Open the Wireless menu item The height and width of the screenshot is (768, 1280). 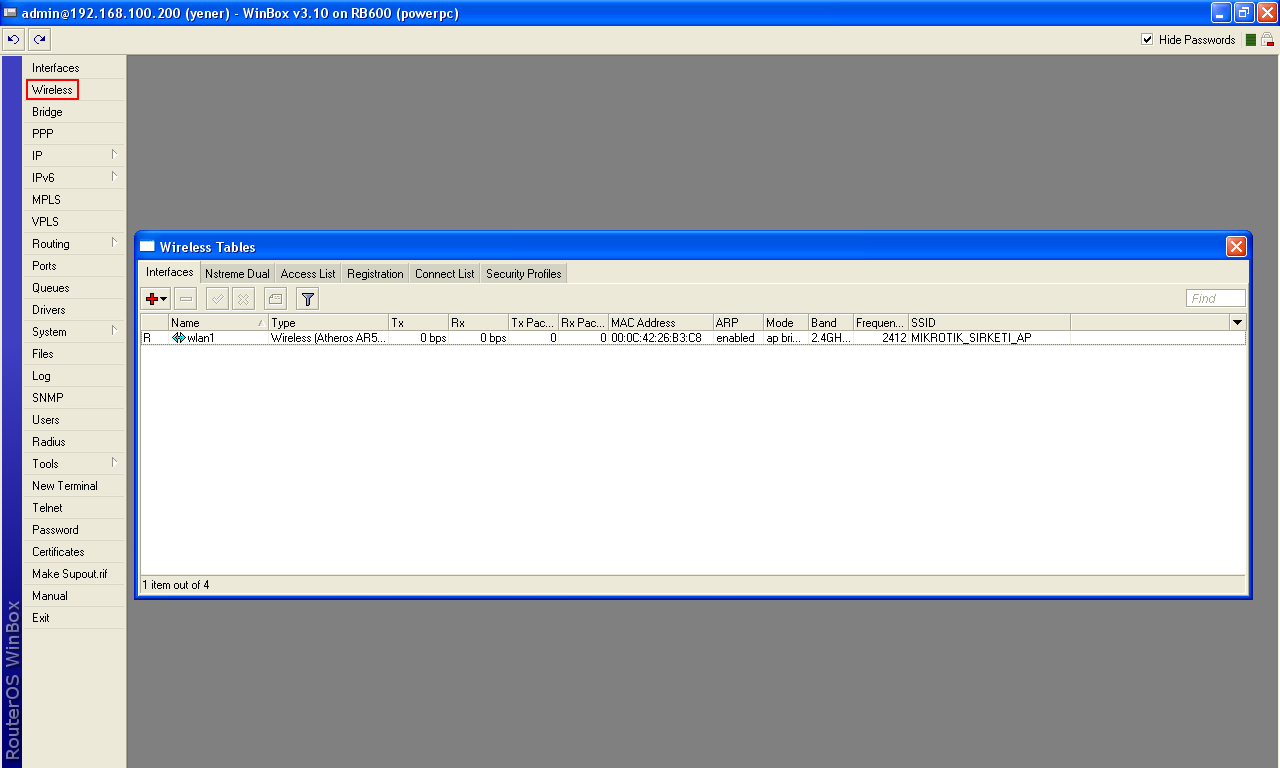point(75,90)
